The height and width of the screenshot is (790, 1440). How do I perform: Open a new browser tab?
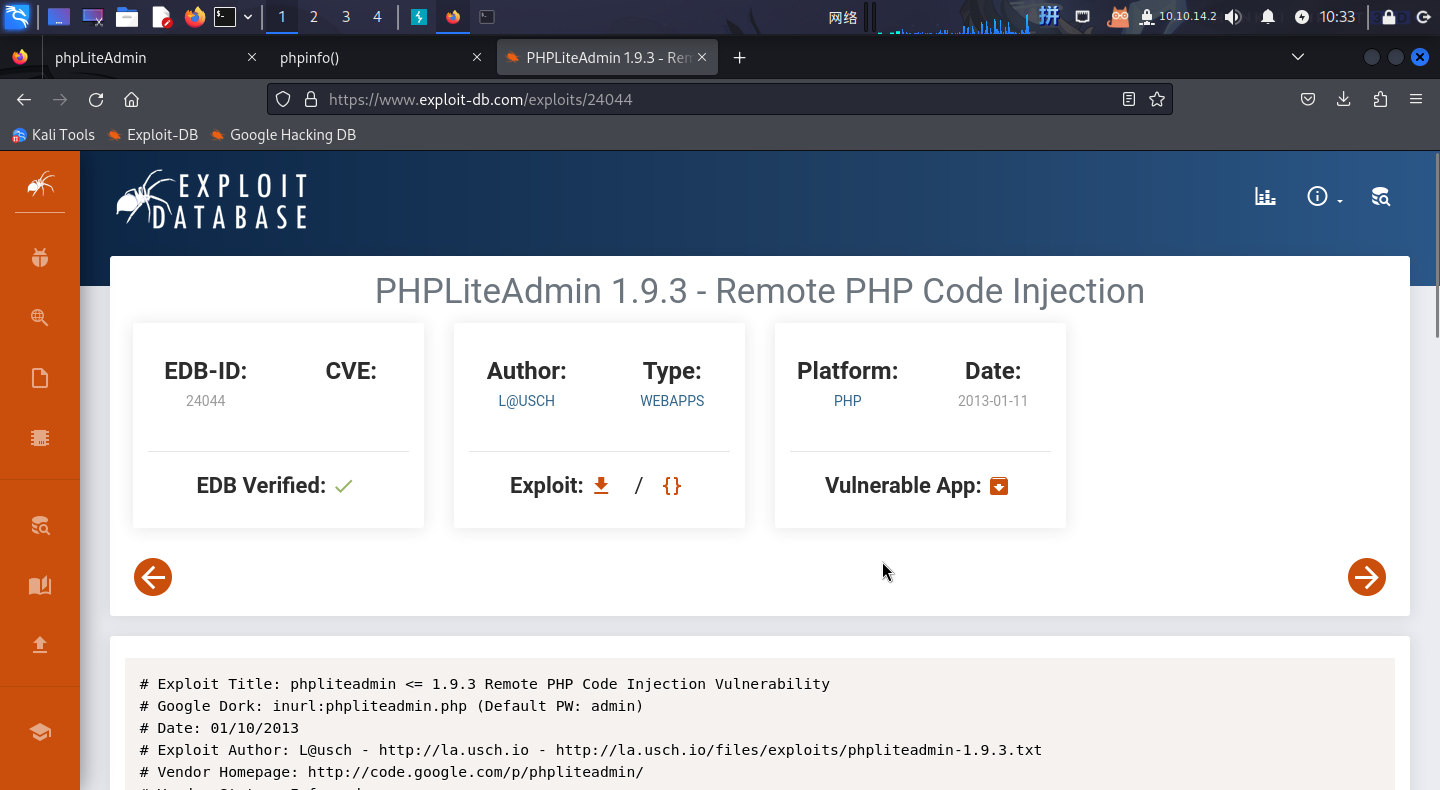(739, 58)
